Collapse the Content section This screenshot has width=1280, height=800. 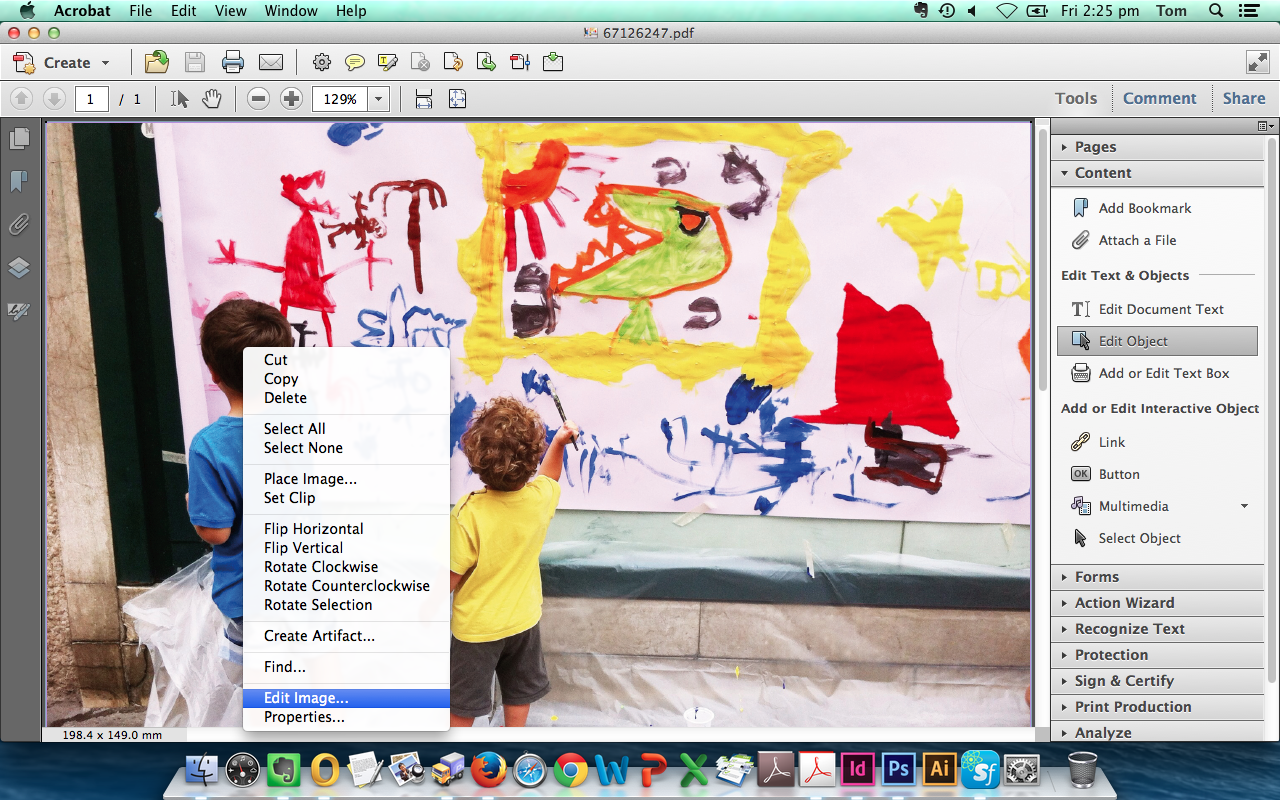pyautogui.click(x=1157, y=172)
